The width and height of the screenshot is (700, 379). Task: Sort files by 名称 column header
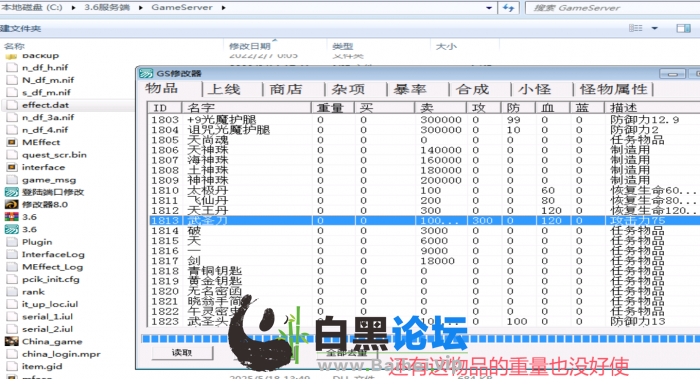tap(112, 46)
